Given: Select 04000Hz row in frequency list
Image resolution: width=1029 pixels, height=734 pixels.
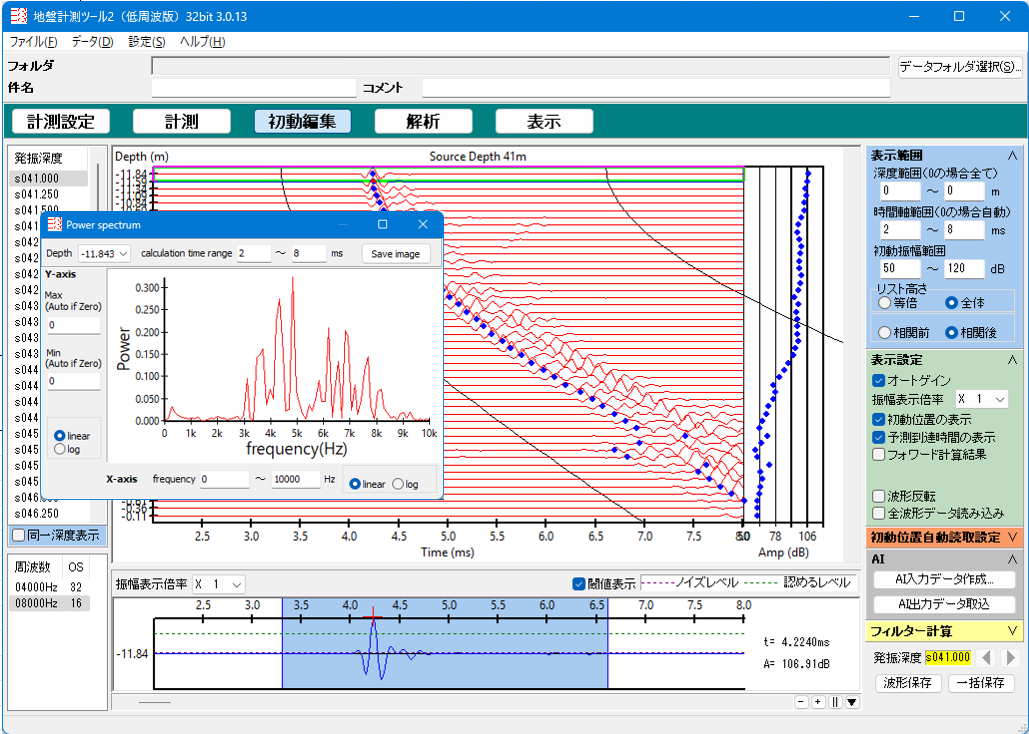Looking at the screenshot, I should click(x=49, y=587).
